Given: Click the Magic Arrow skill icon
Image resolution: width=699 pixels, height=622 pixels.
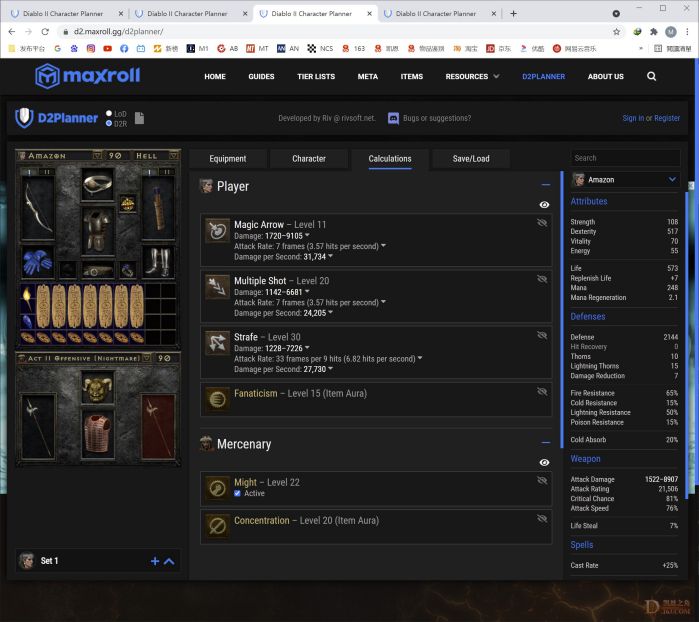Looking at the screenshot, I should [218, 231].
